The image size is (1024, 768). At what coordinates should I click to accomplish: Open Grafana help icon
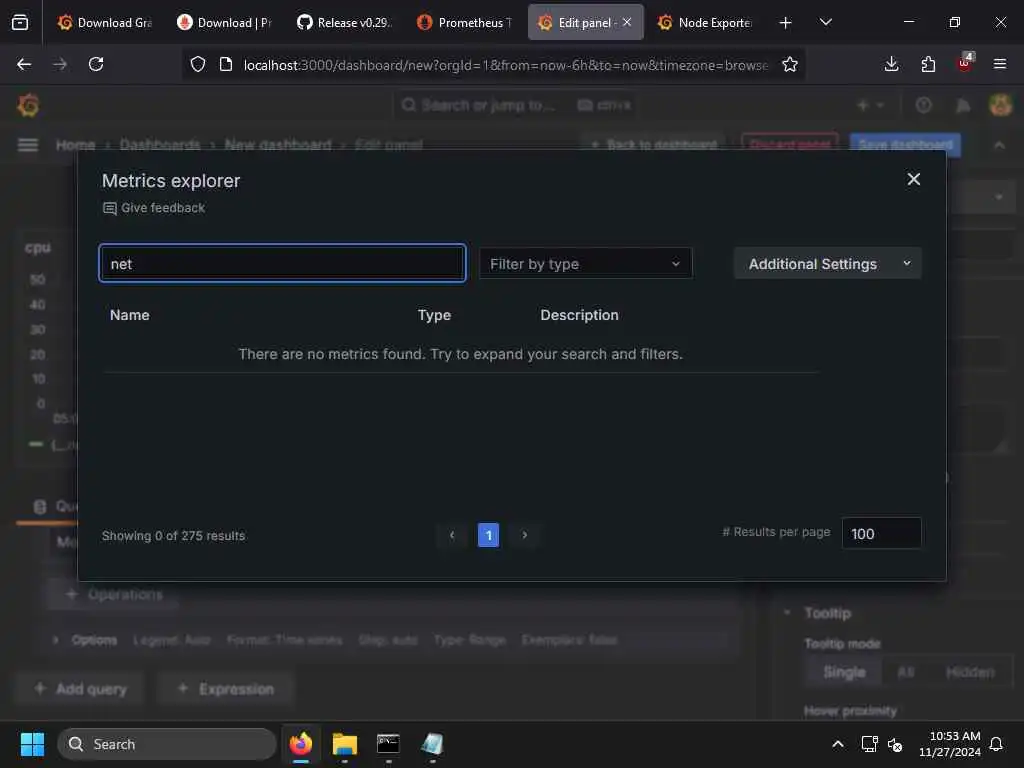[923, 105]
